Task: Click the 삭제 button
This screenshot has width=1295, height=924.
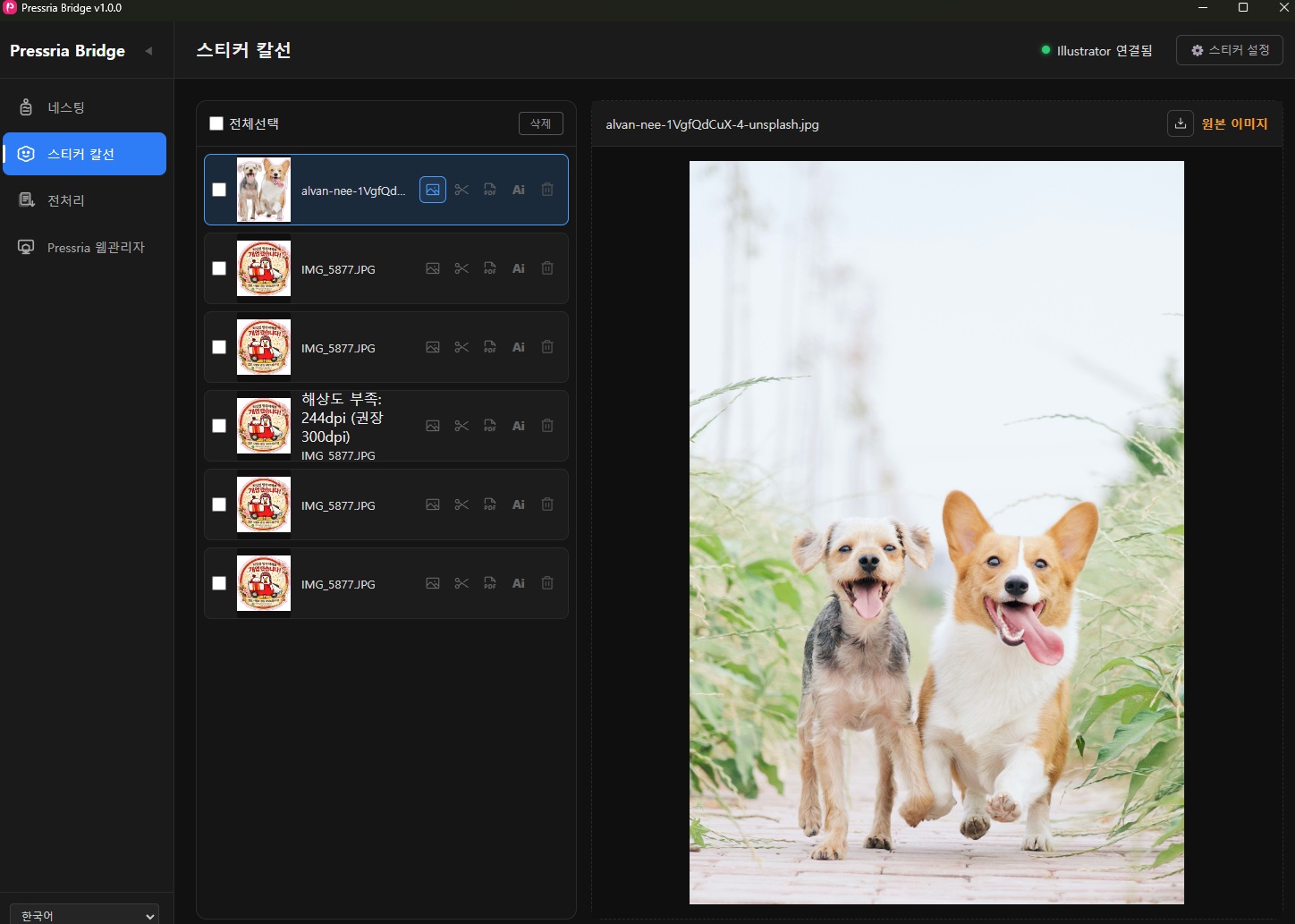Action: [541, 123]
